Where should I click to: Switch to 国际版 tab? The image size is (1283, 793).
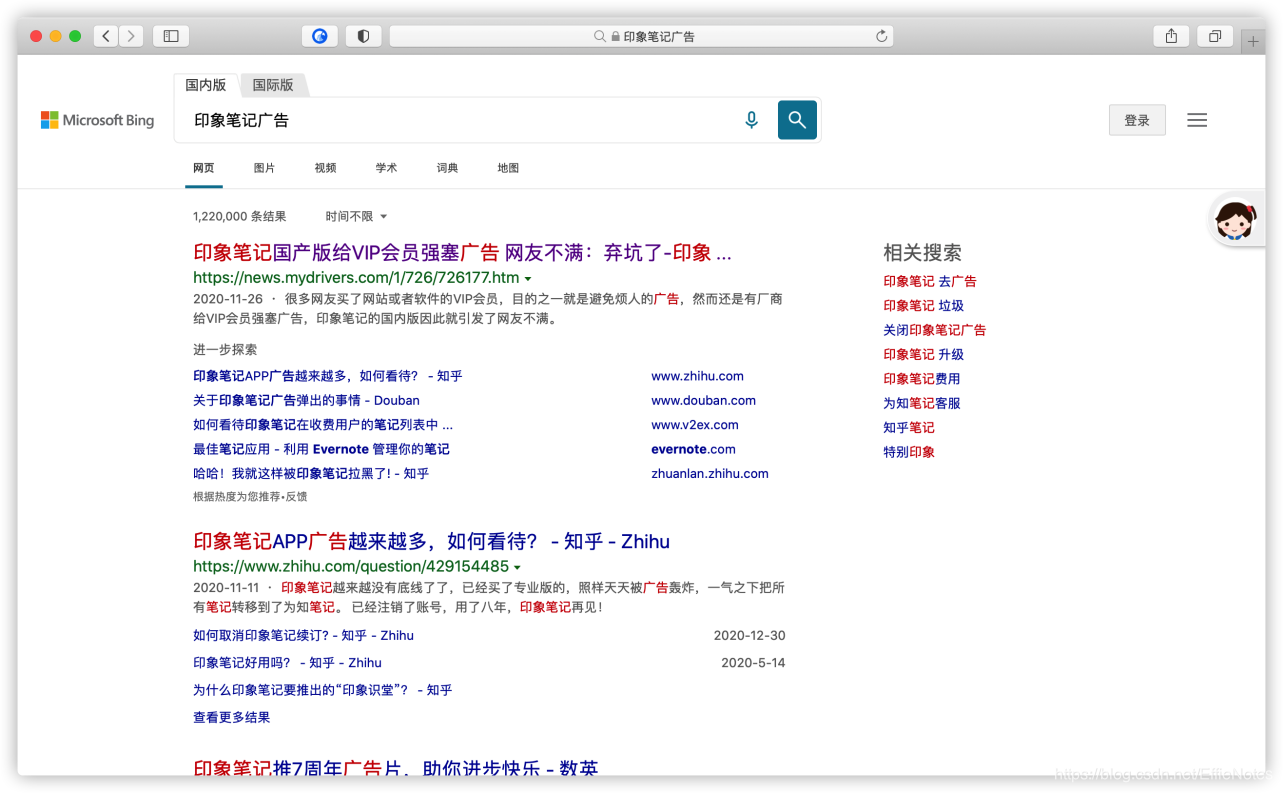273,85
